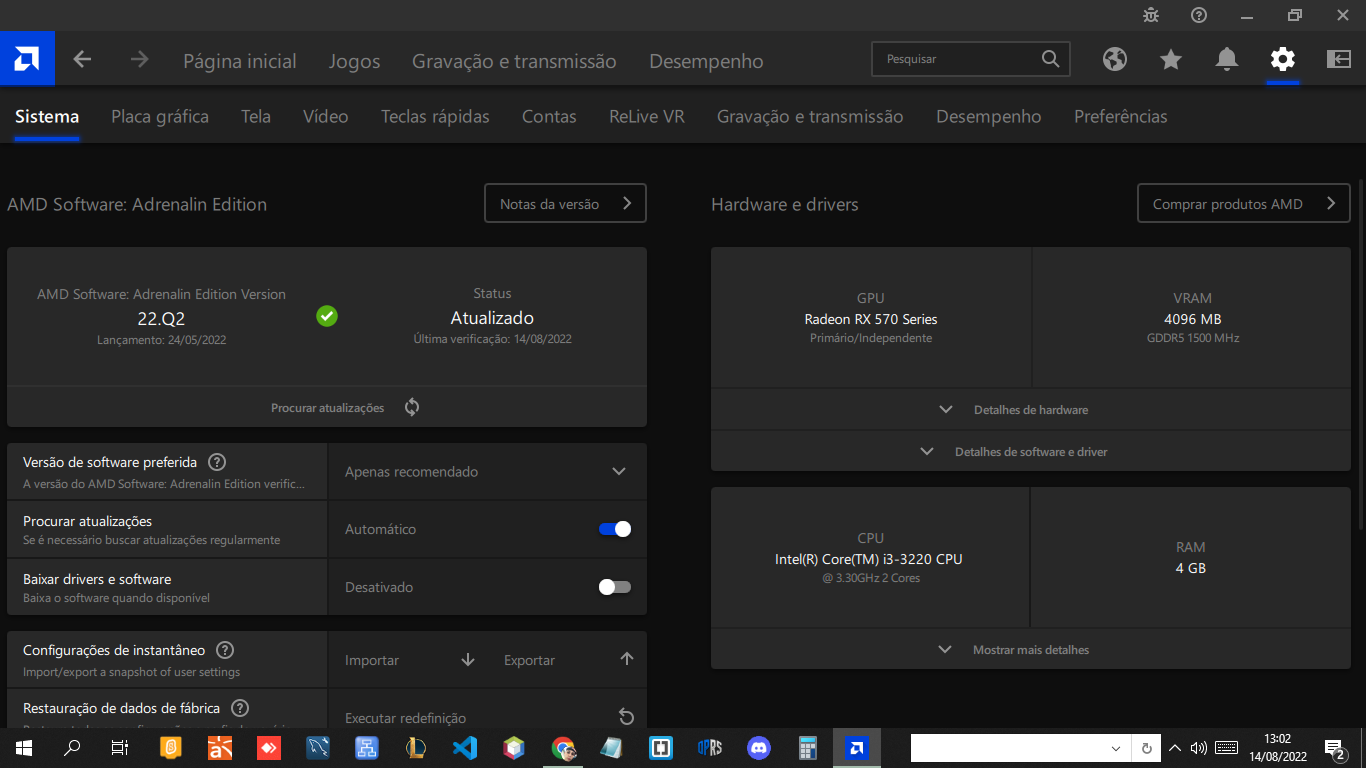Click the search magnifier icon
This screenshot has height=768, width=1366.
click(1050, 59)
